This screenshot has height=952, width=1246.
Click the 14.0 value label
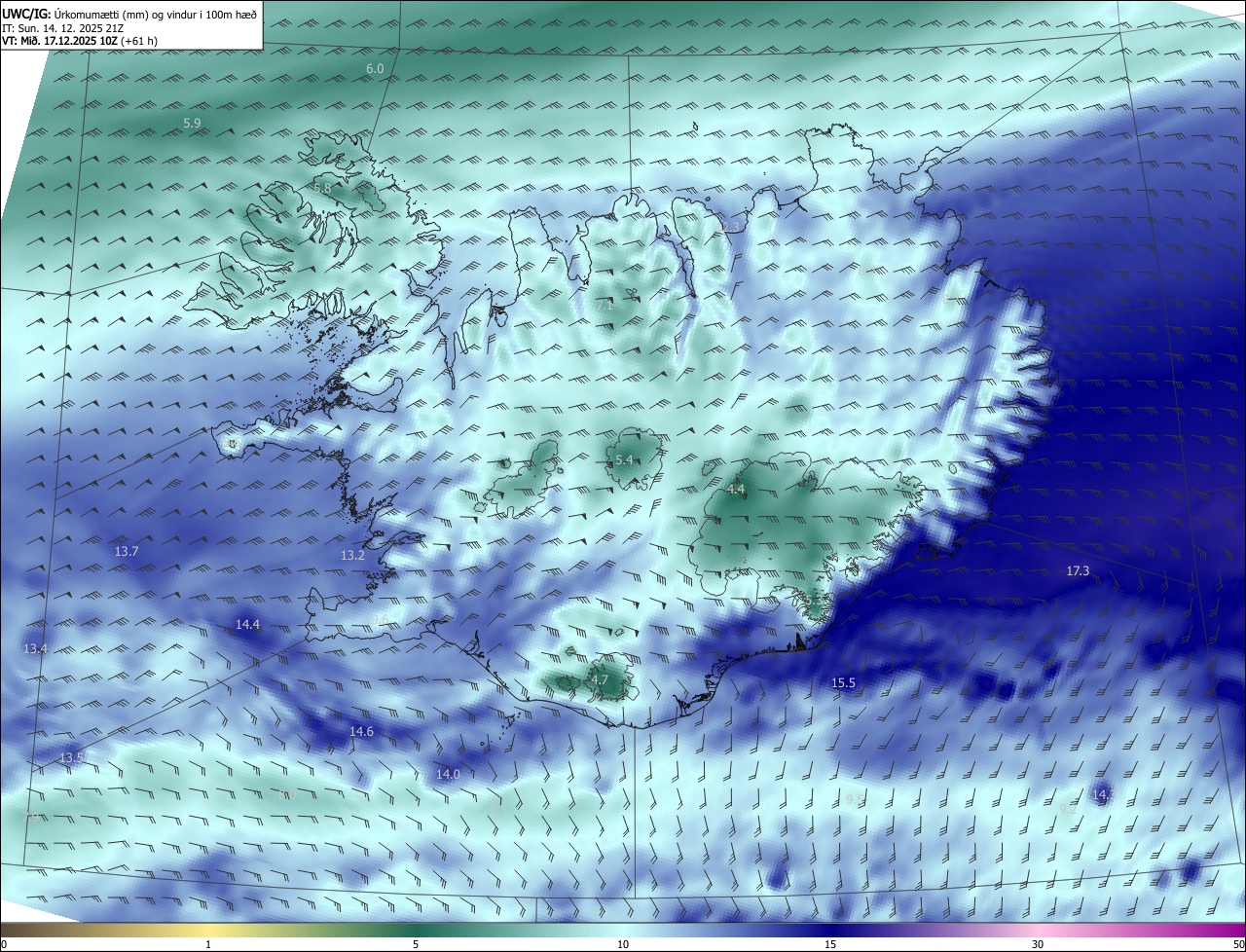point(448,774)
